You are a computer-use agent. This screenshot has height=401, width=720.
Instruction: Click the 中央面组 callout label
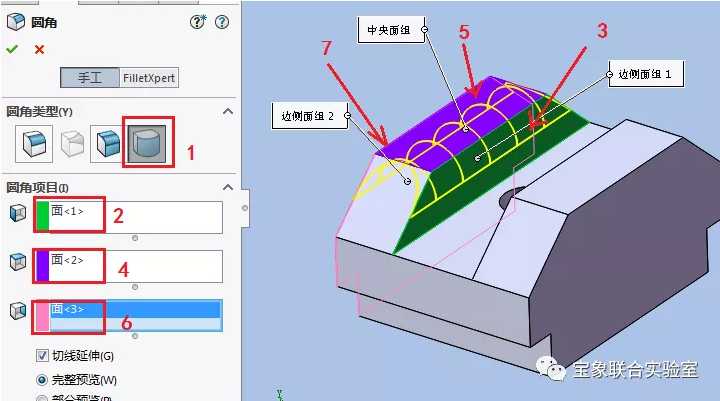point(391,30)
